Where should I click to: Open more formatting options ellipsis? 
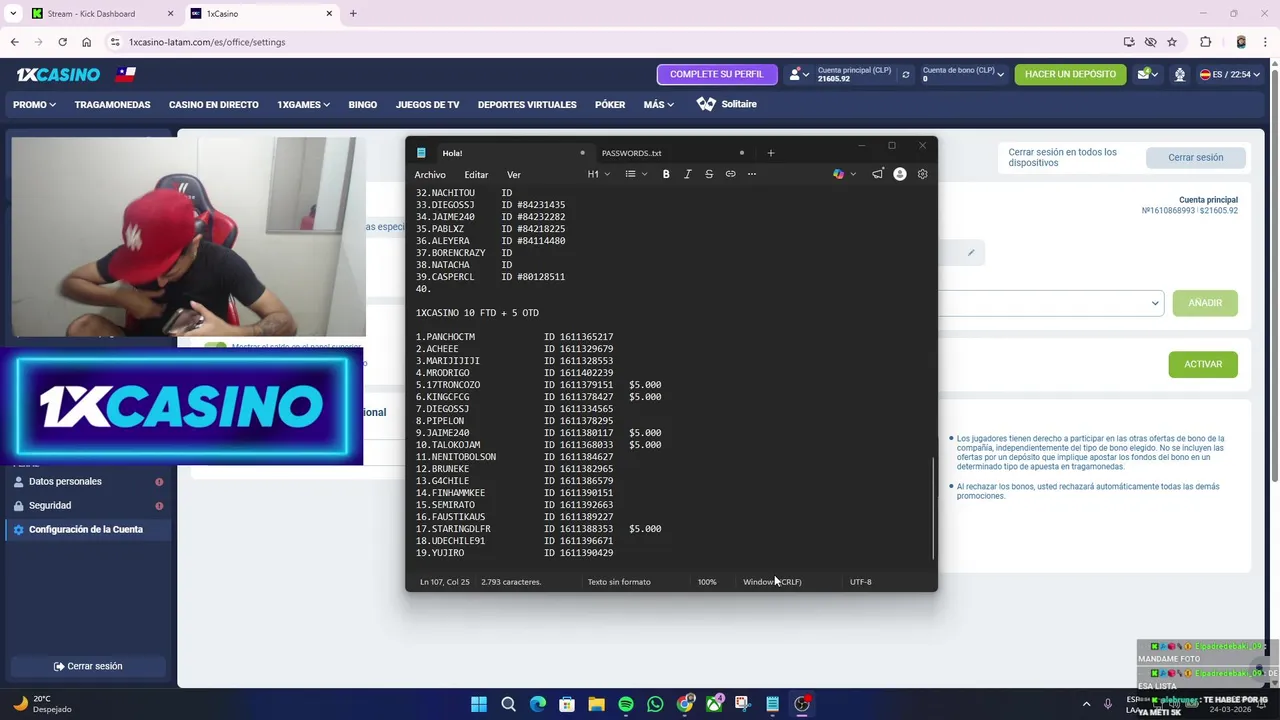click(752, 174)
